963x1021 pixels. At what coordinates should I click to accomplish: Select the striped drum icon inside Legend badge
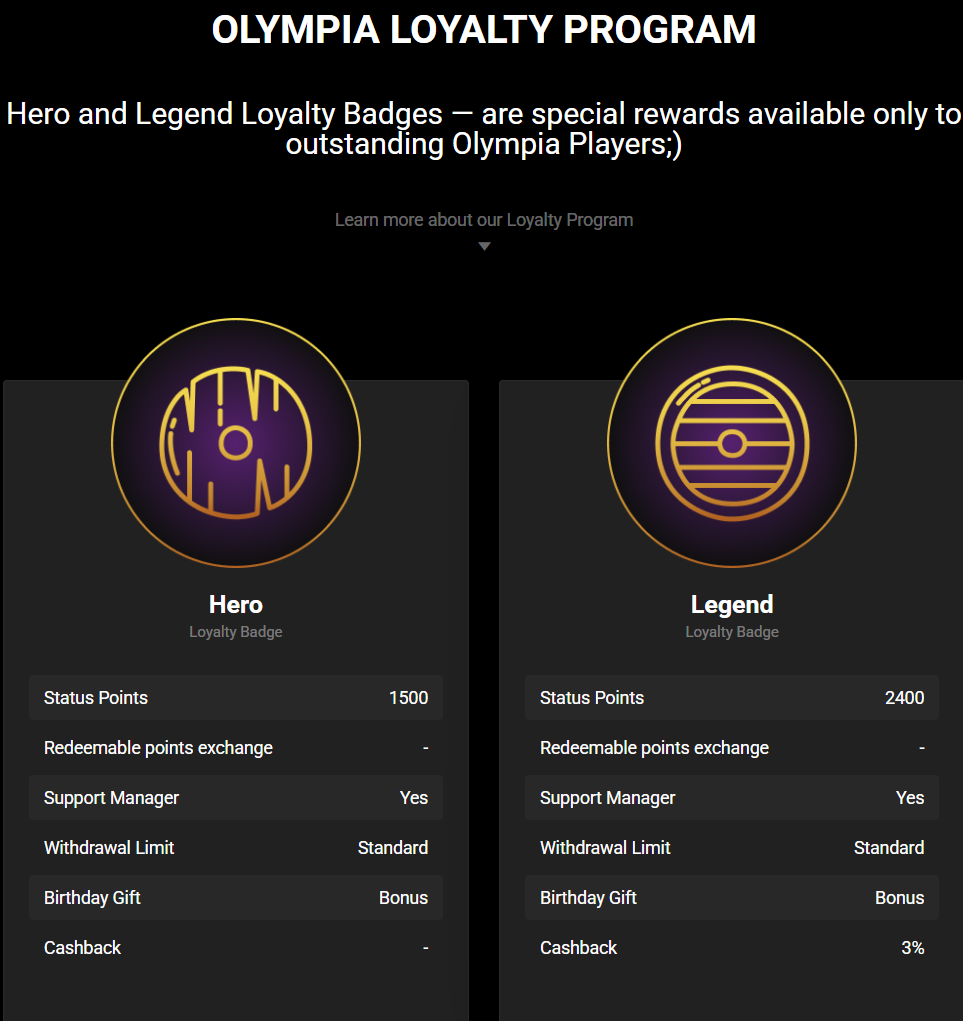coord(731,443)
